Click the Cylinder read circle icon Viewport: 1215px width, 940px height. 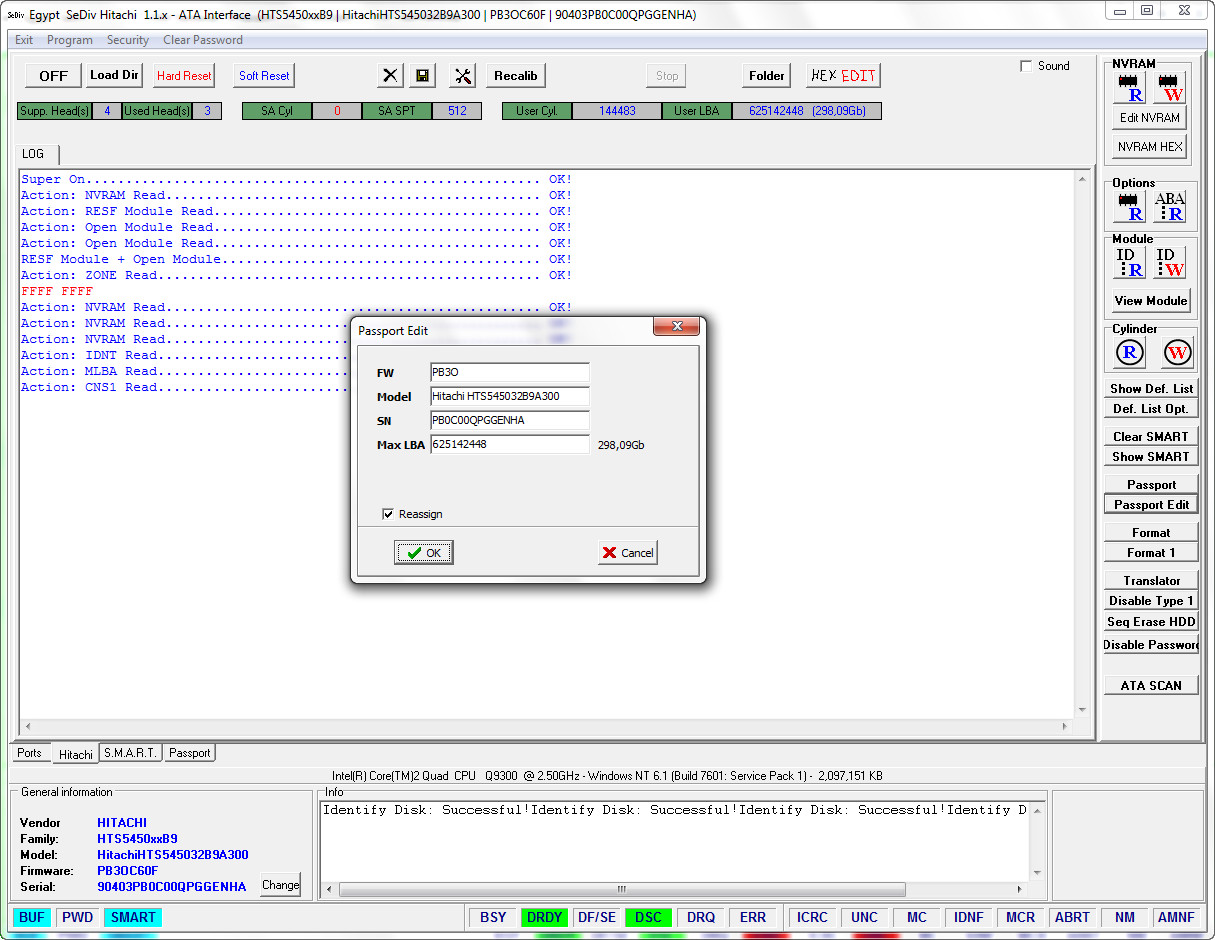tap(1130, 352)
